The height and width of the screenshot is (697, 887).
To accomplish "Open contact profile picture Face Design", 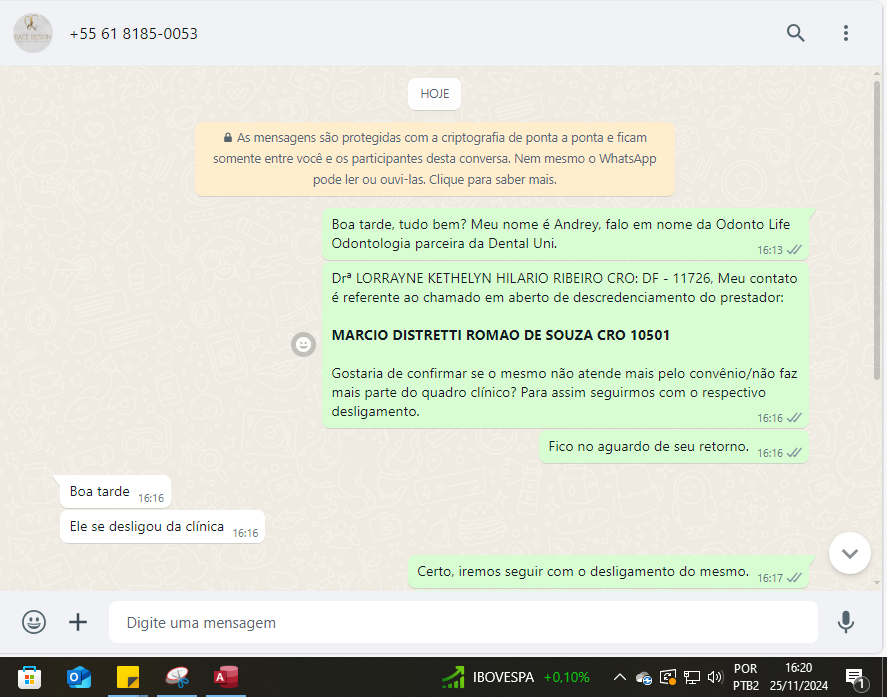I will tap(33, 33).
